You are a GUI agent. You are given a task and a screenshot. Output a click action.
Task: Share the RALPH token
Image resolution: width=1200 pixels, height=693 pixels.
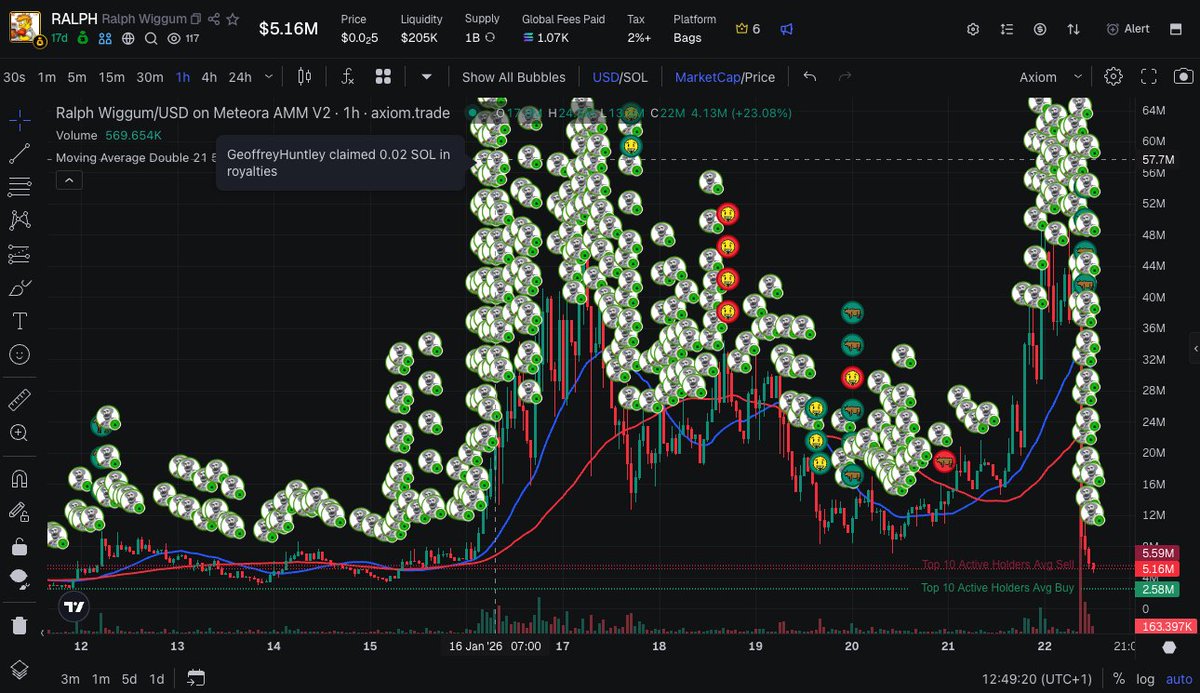(x=214, y=19)
